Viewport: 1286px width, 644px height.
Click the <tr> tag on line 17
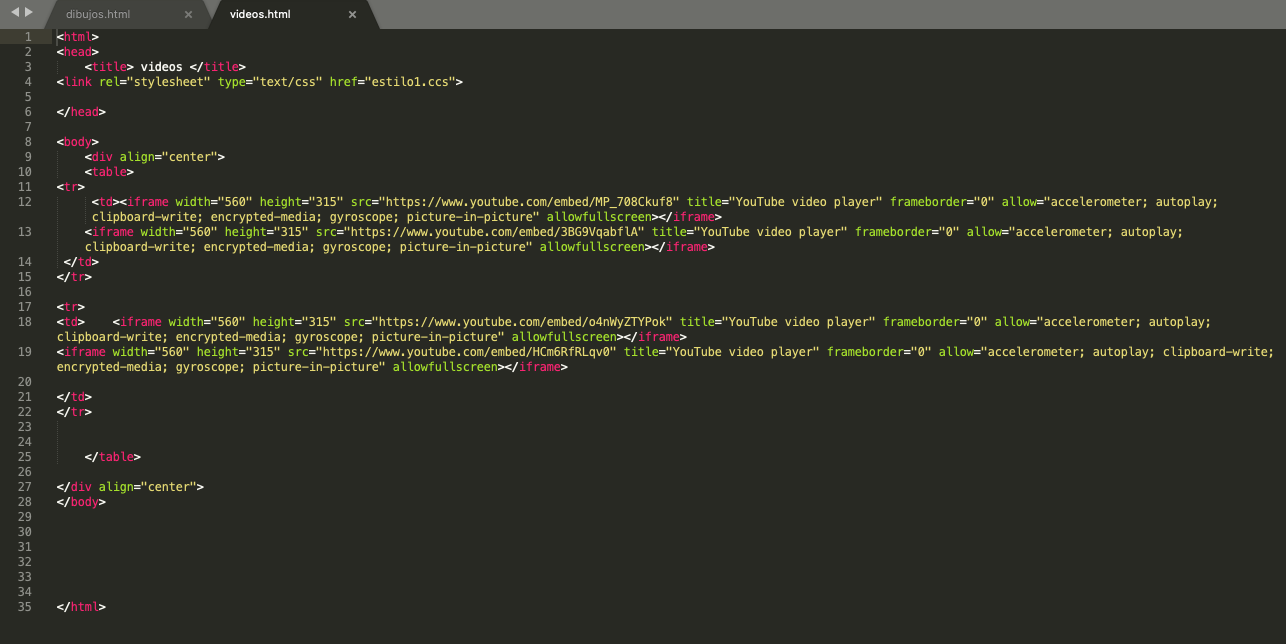(71, 307)
